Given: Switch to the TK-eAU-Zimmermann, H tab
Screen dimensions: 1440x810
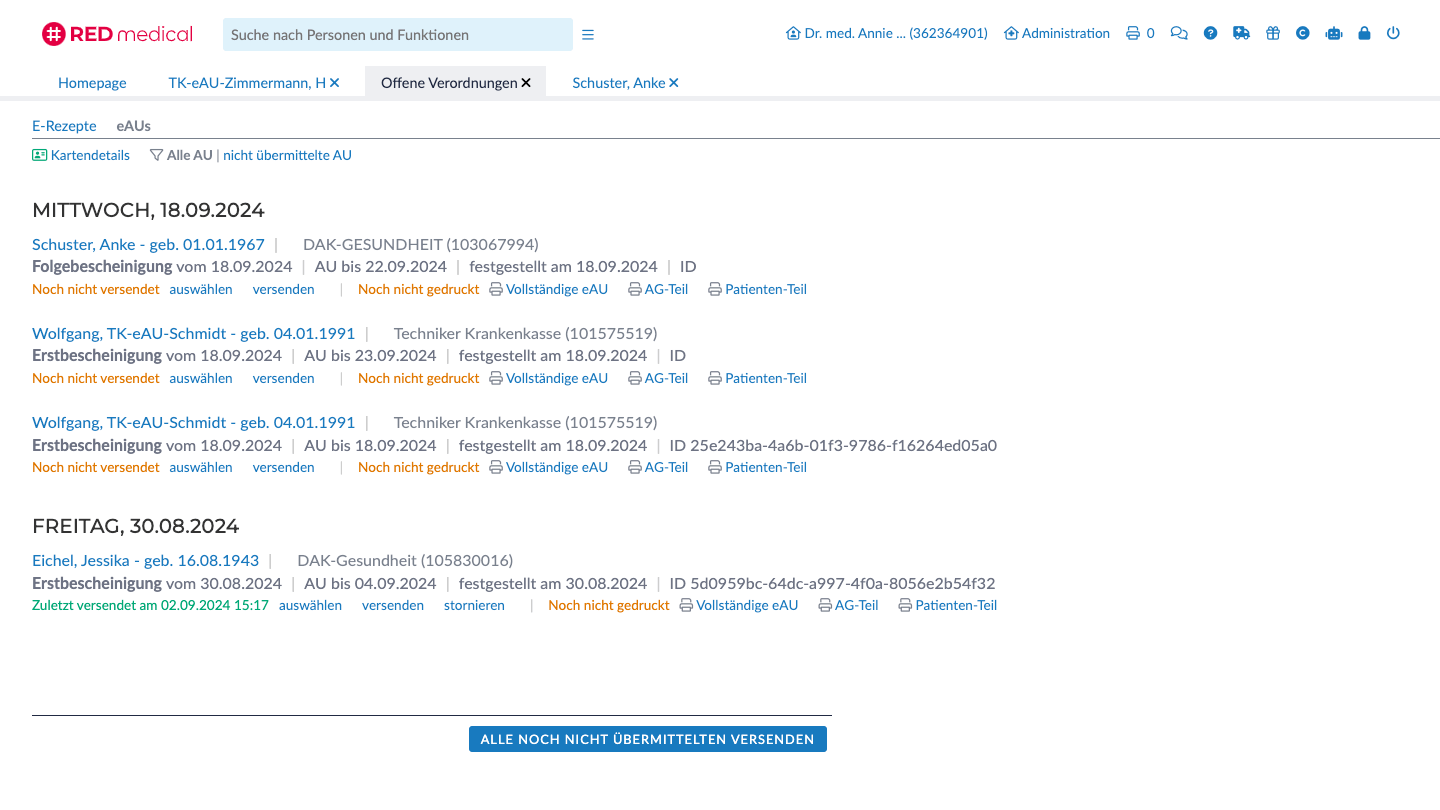Looking at the screenshot, I should tap(247, 83).
